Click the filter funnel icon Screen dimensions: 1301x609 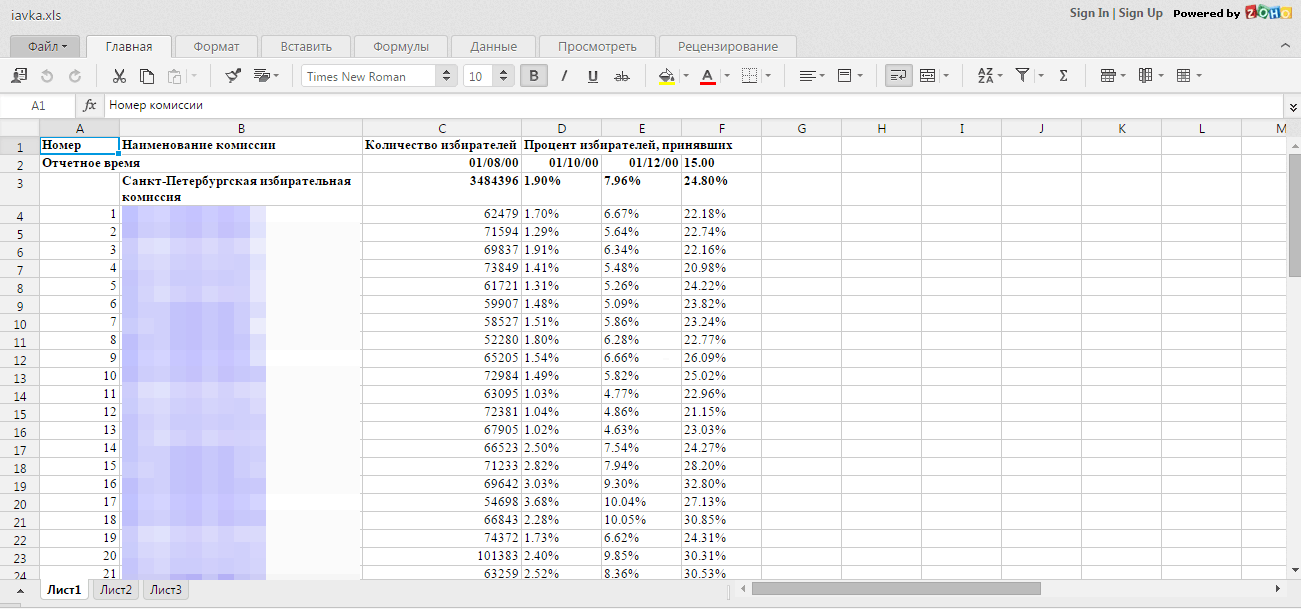(x=1022, y=76)
